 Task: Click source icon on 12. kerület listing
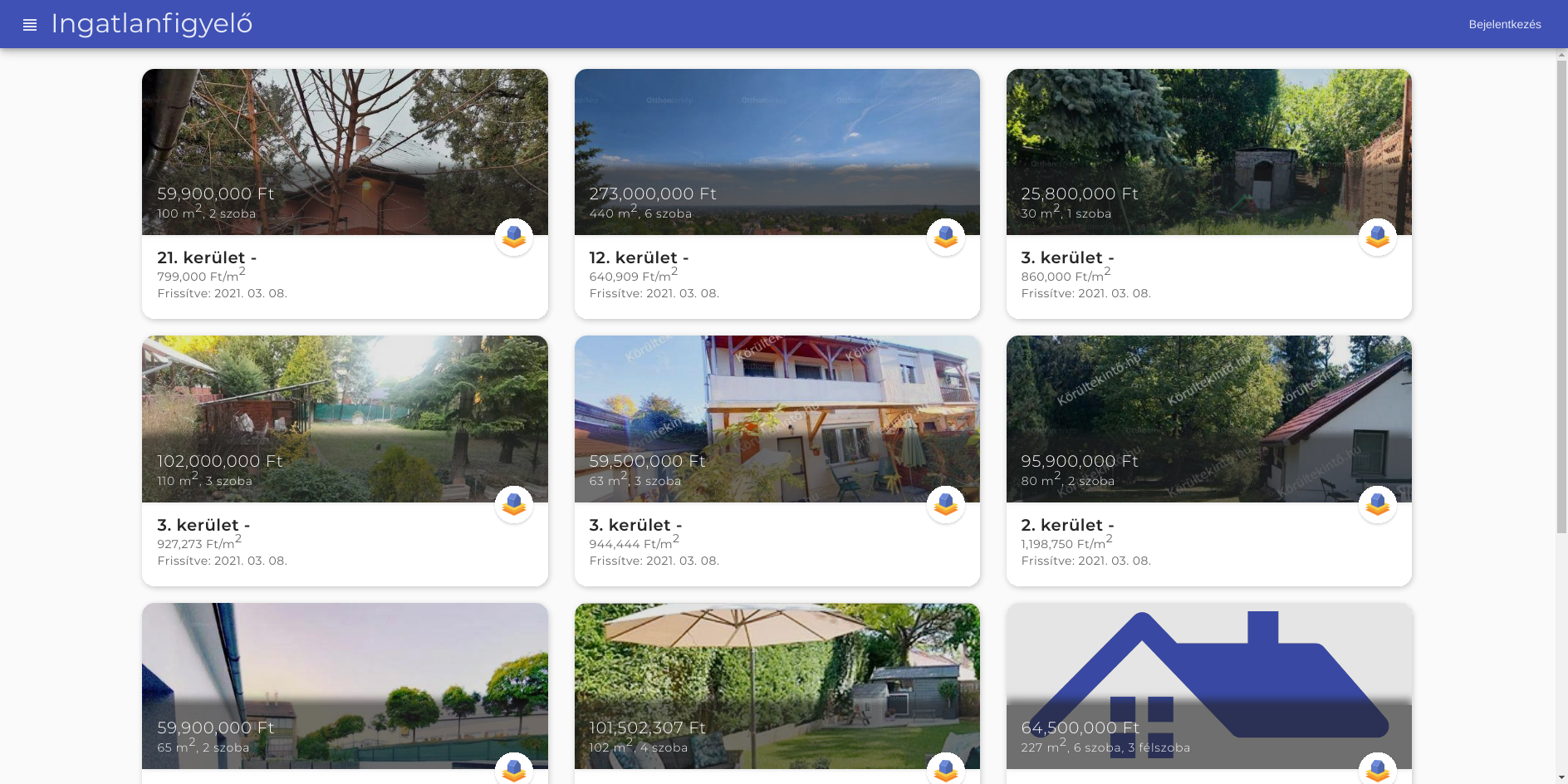click(x=946, y=238)
